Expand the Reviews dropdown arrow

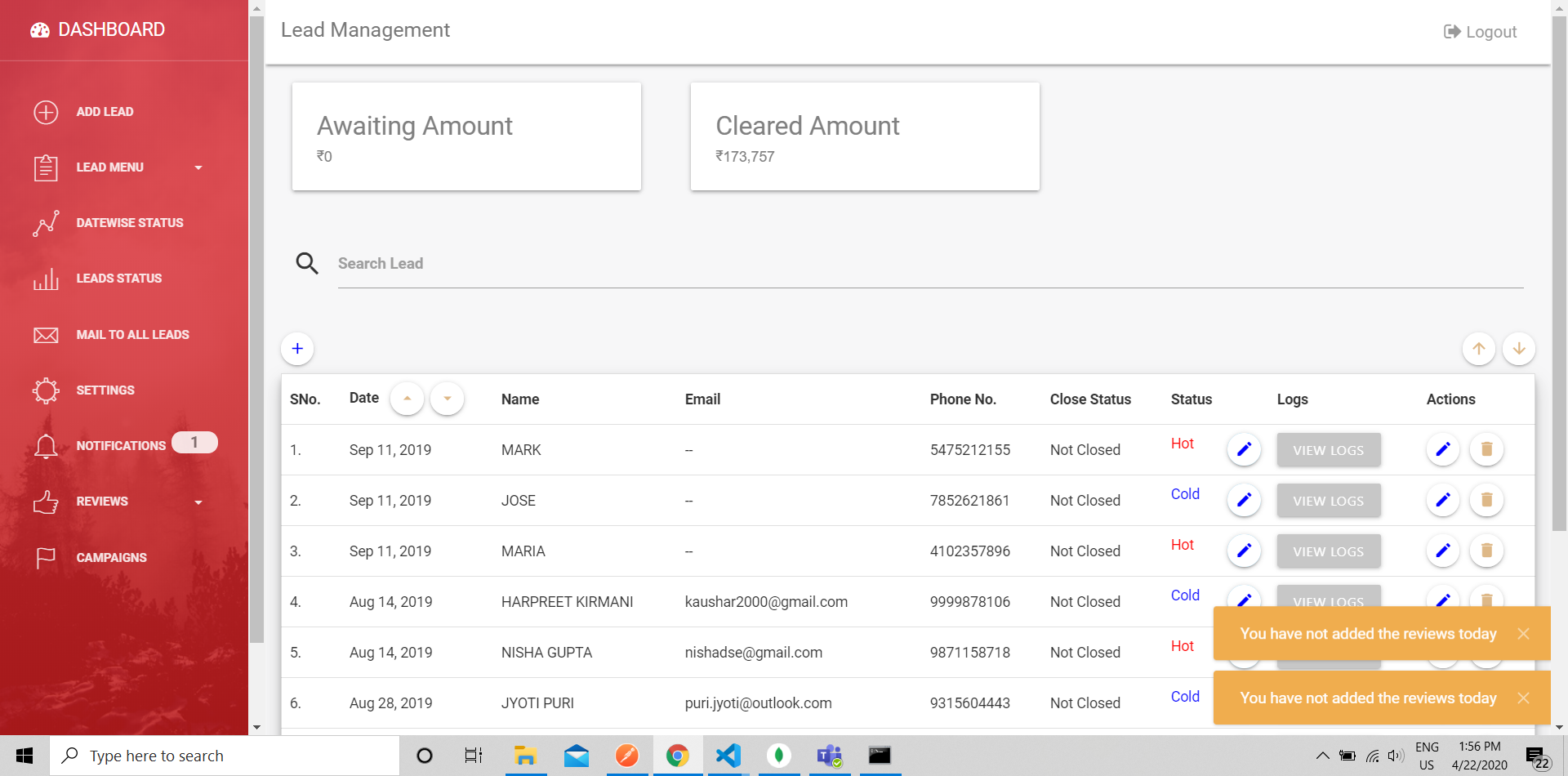(198, 502)
